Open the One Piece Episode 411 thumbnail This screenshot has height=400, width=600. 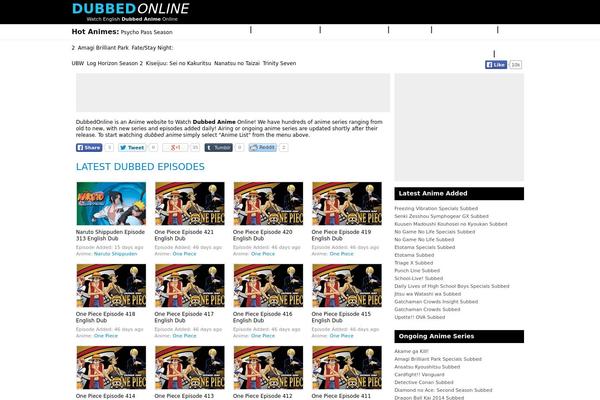(x=347, y=368)
